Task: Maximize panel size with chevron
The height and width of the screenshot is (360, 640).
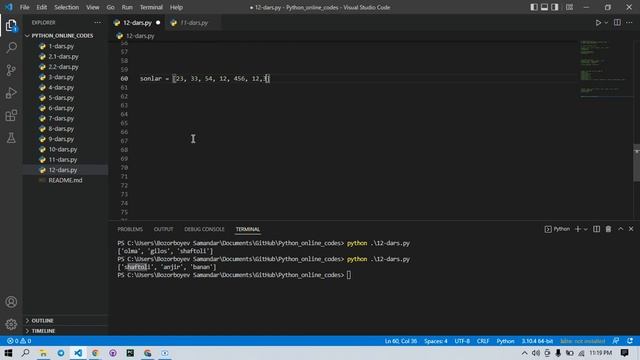Action: pyautogui.click(x=620, y=229)
